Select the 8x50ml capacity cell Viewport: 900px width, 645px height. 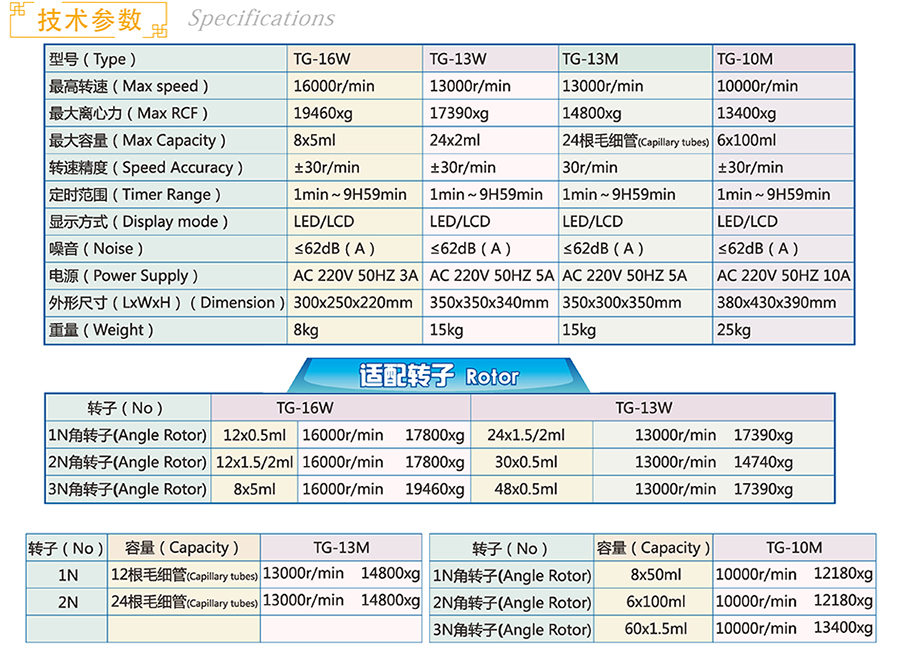pos(655,574)
